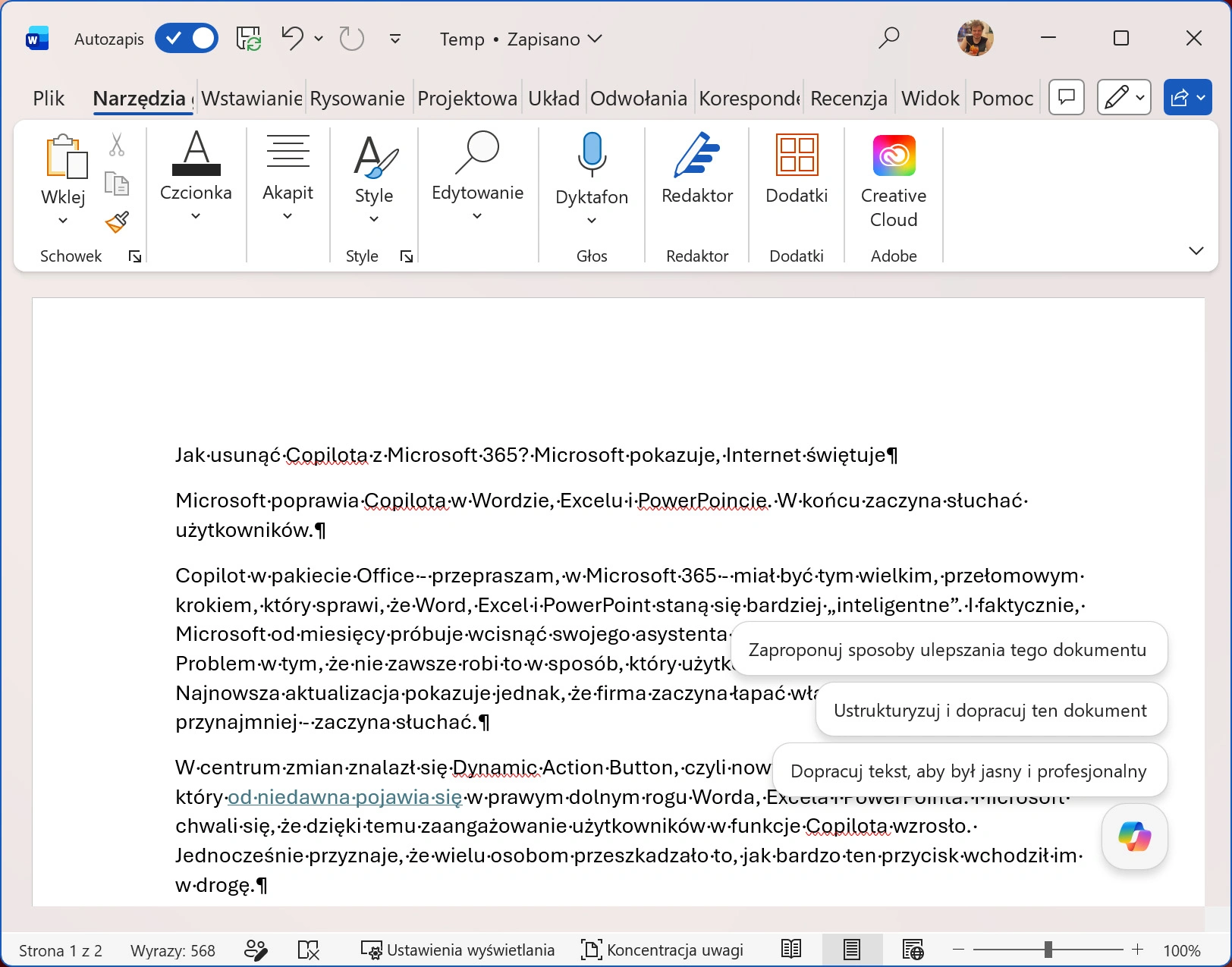
Task: Open the Schowek clipboard dialog launcher
Action: pos(135,257)
